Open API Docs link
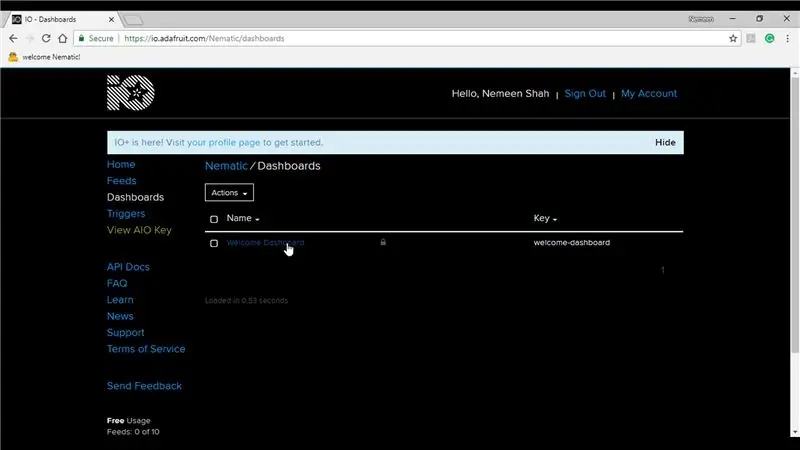 click(128, 267)
